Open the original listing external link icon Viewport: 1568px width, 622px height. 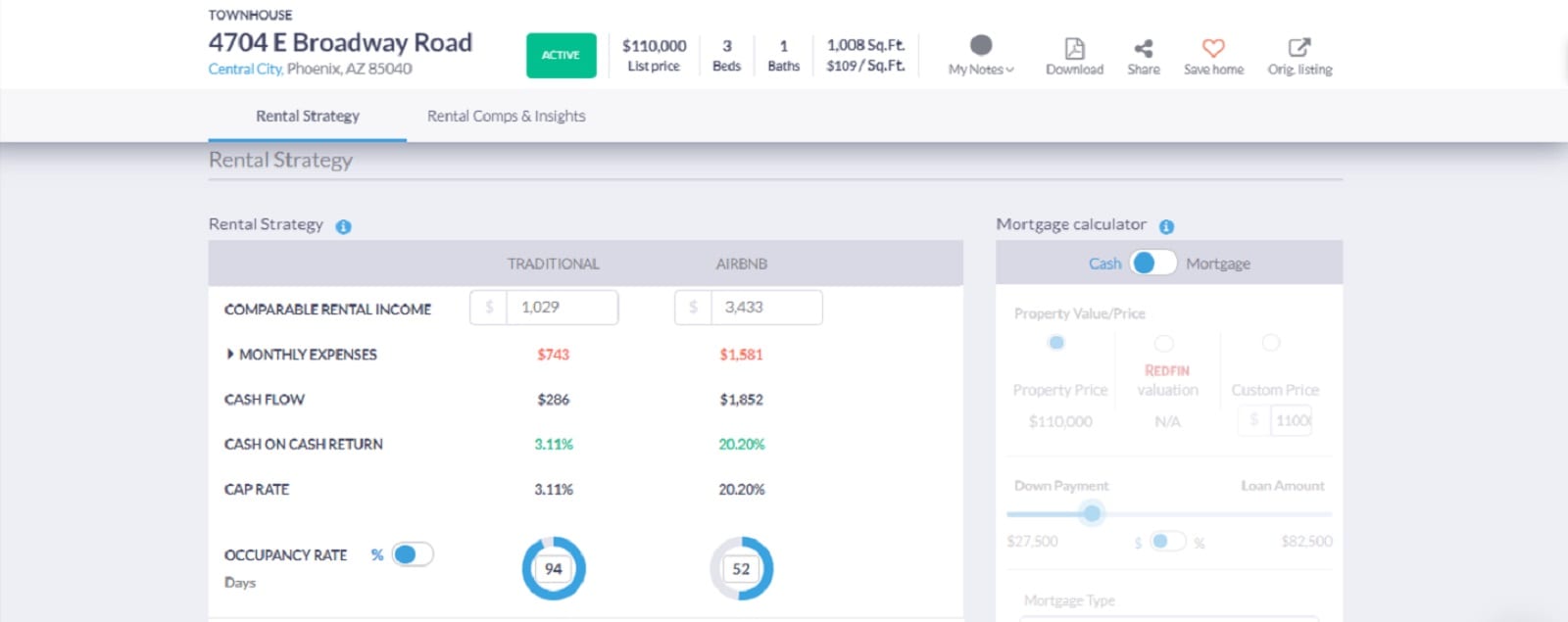[1298, 48]
